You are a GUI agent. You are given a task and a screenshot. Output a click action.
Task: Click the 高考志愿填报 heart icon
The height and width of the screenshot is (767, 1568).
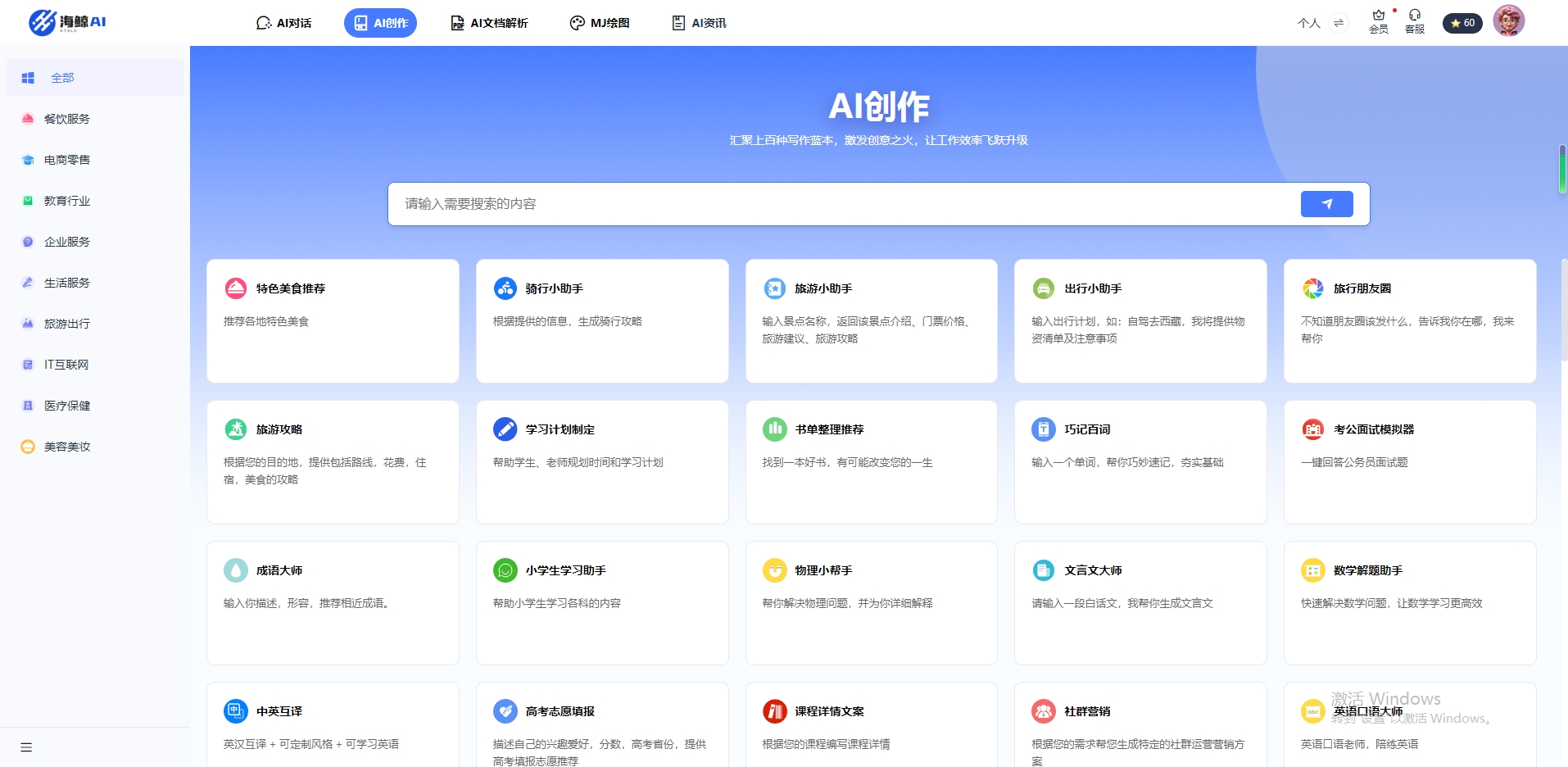[505, 711]
